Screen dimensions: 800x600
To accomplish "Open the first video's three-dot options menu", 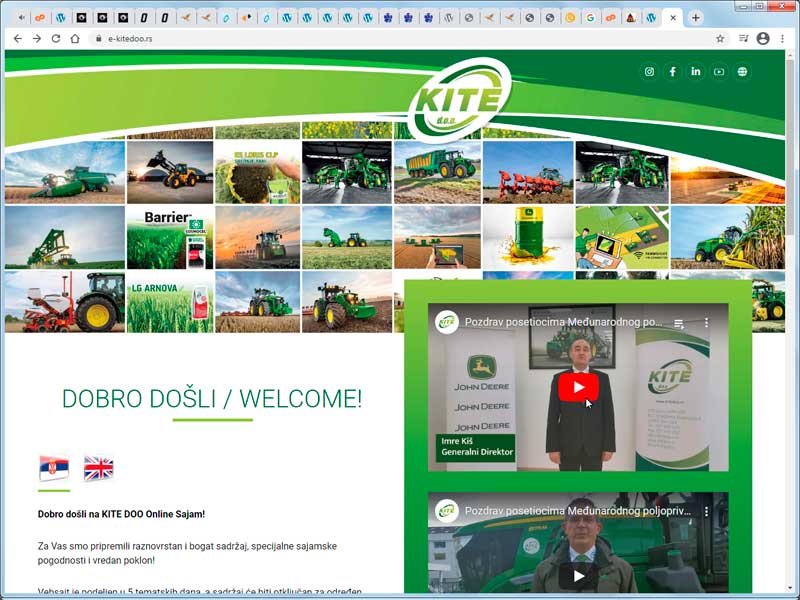I will 706,324.
